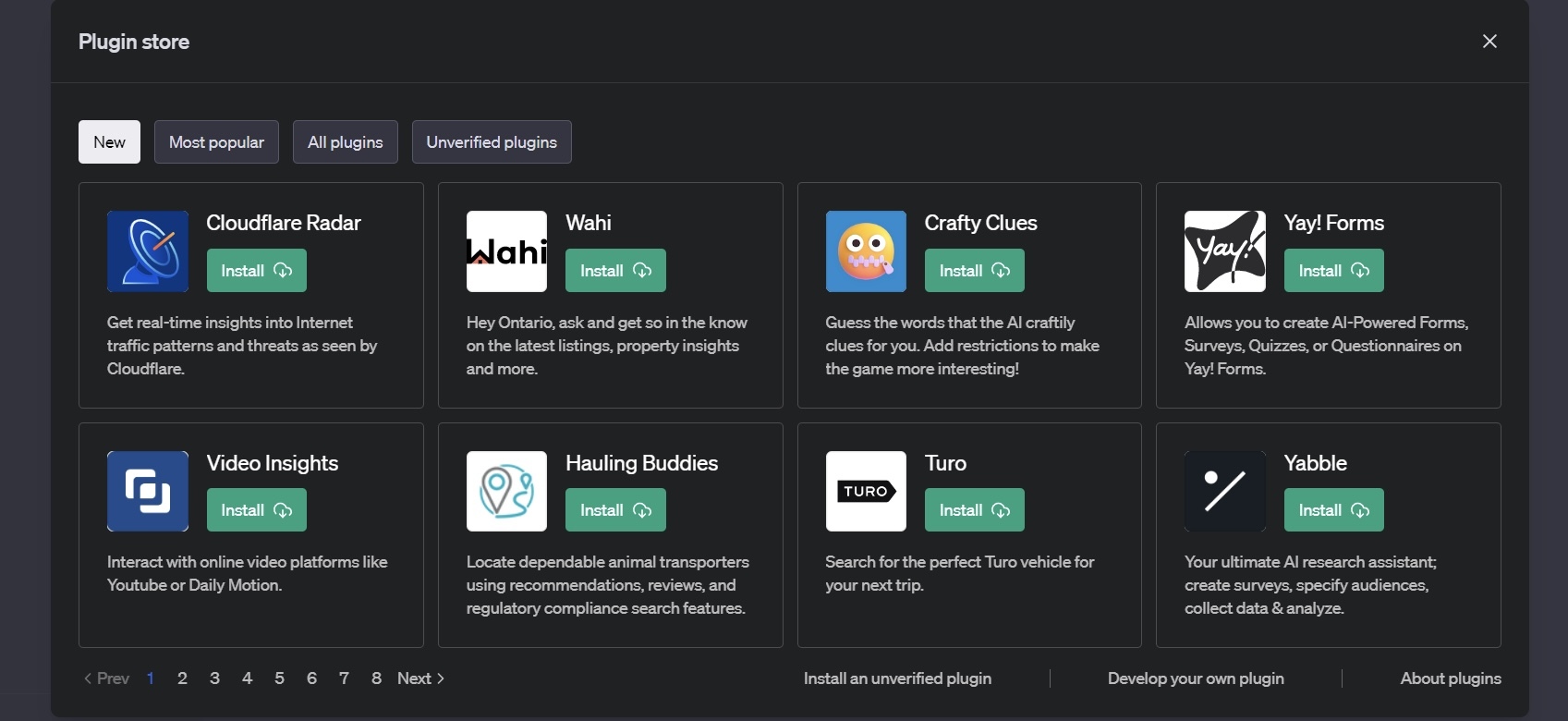The width and height of the screenshot is (1568, 721).
Task: Jump to page 5 of plugins
Action: click(279, 678)
